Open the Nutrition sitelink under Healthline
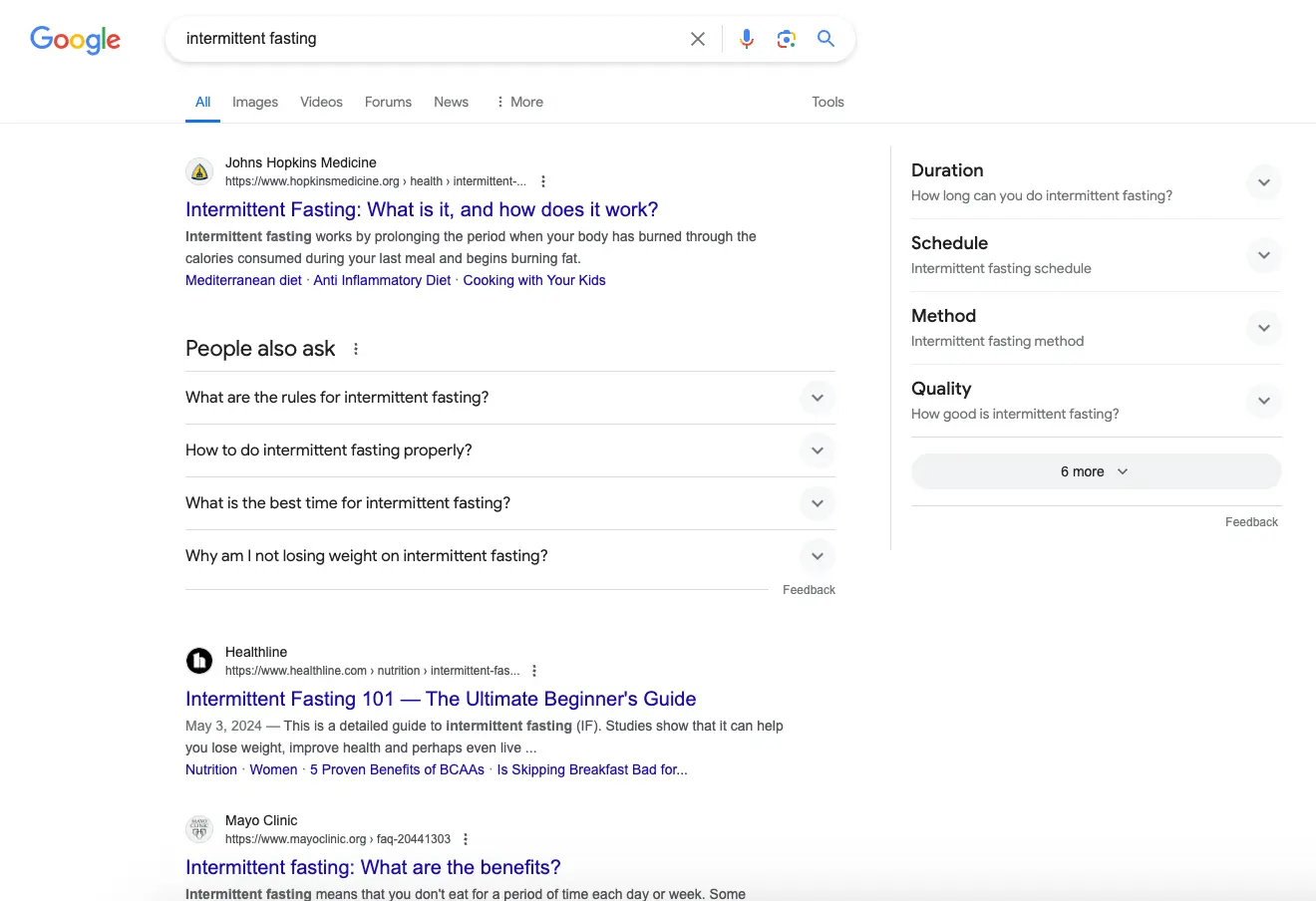The height and width of the screenshot is (901, 1316). click(211, 769)
